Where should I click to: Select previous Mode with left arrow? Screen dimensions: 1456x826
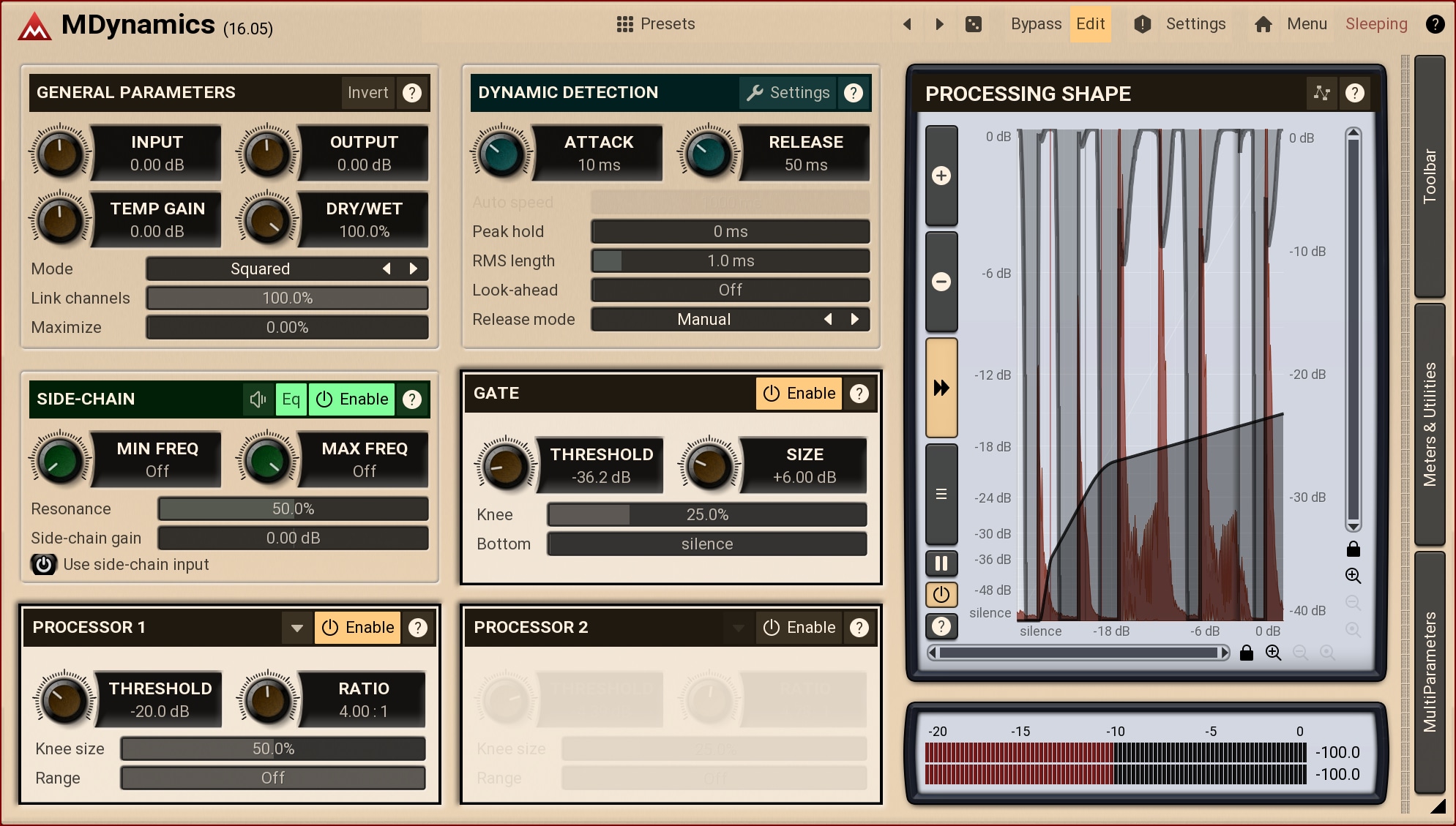click(387, 269)
